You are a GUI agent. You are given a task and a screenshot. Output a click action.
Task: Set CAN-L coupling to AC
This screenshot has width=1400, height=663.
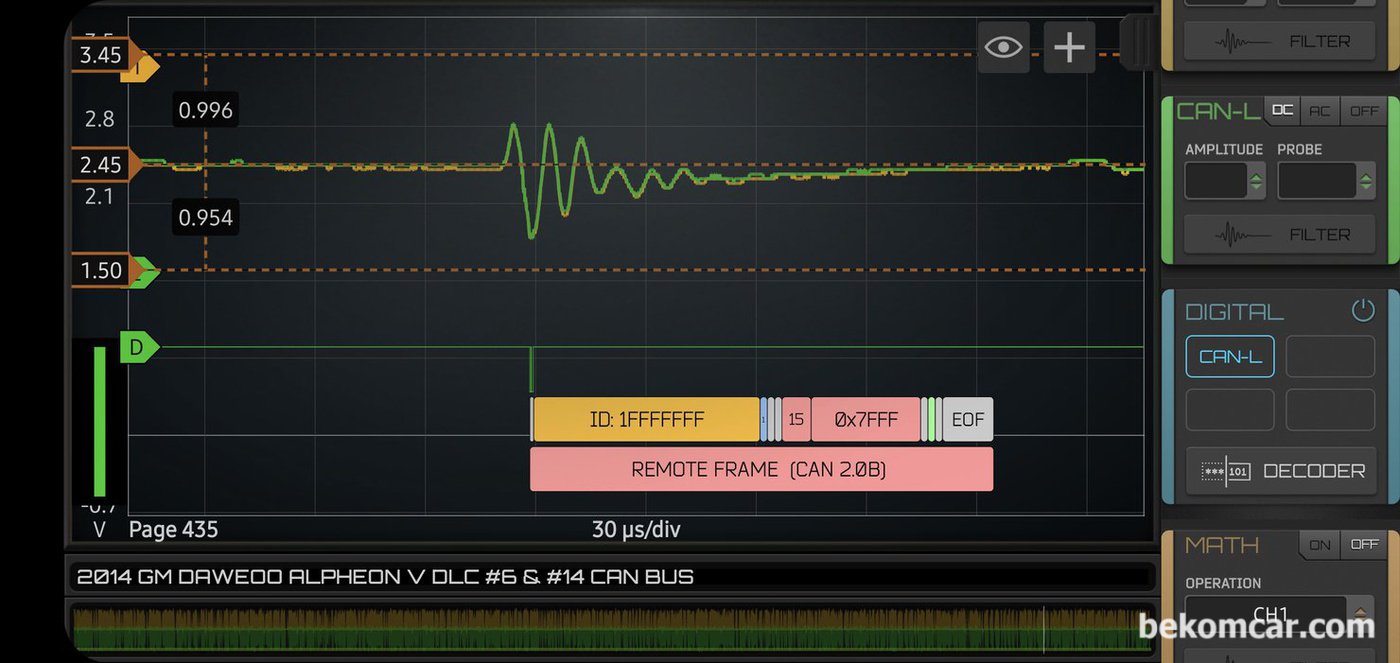point(1320,111)
